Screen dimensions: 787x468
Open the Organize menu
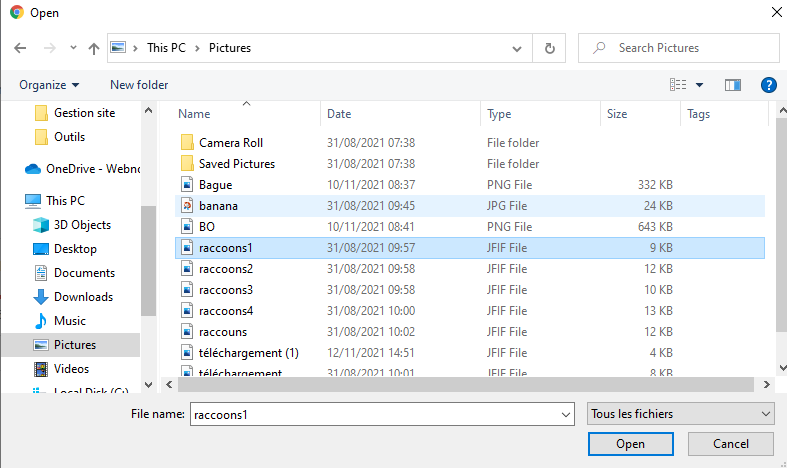(49, 85)
